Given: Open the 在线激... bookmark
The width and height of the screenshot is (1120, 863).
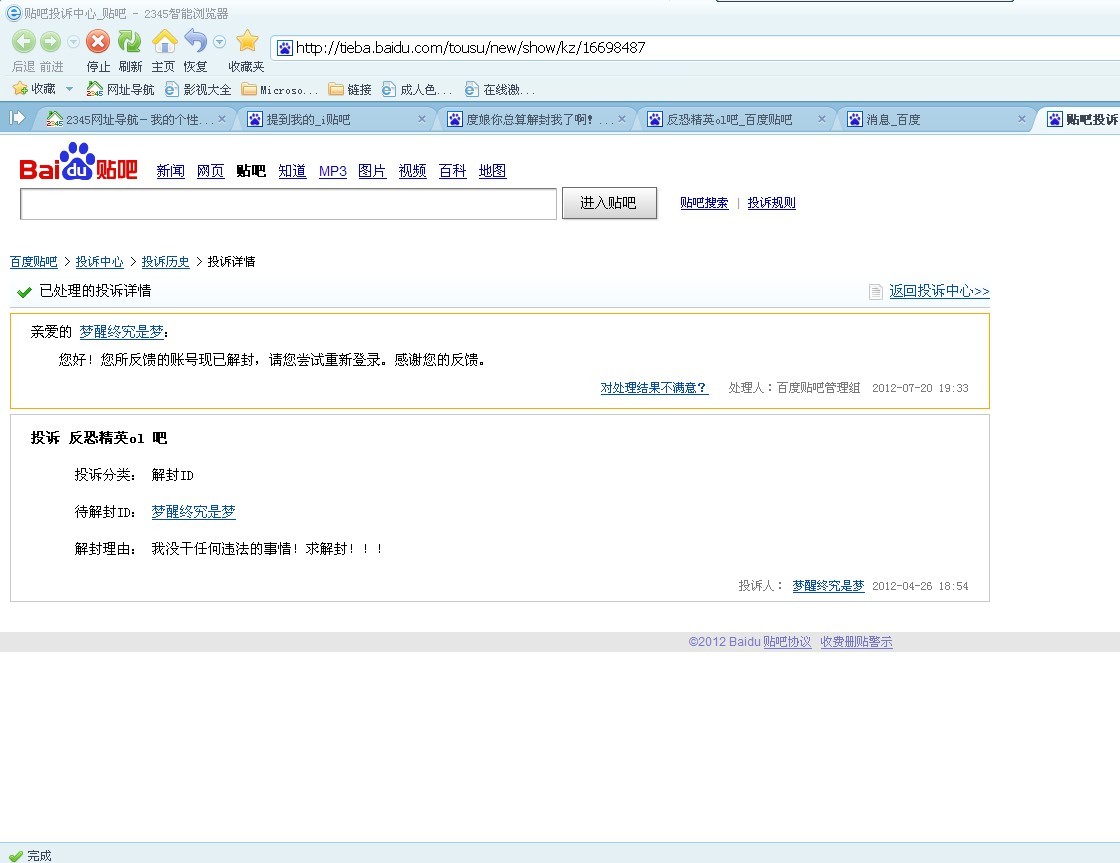Looking at the screenshot, I should click(499, 89).
